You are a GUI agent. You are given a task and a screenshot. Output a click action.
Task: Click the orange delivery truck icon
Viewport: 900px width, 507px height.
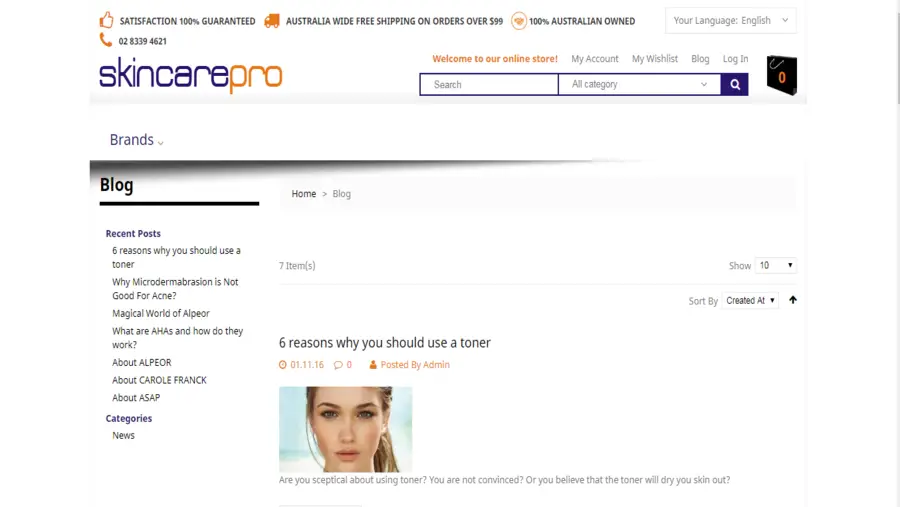[x=272, y=21]
